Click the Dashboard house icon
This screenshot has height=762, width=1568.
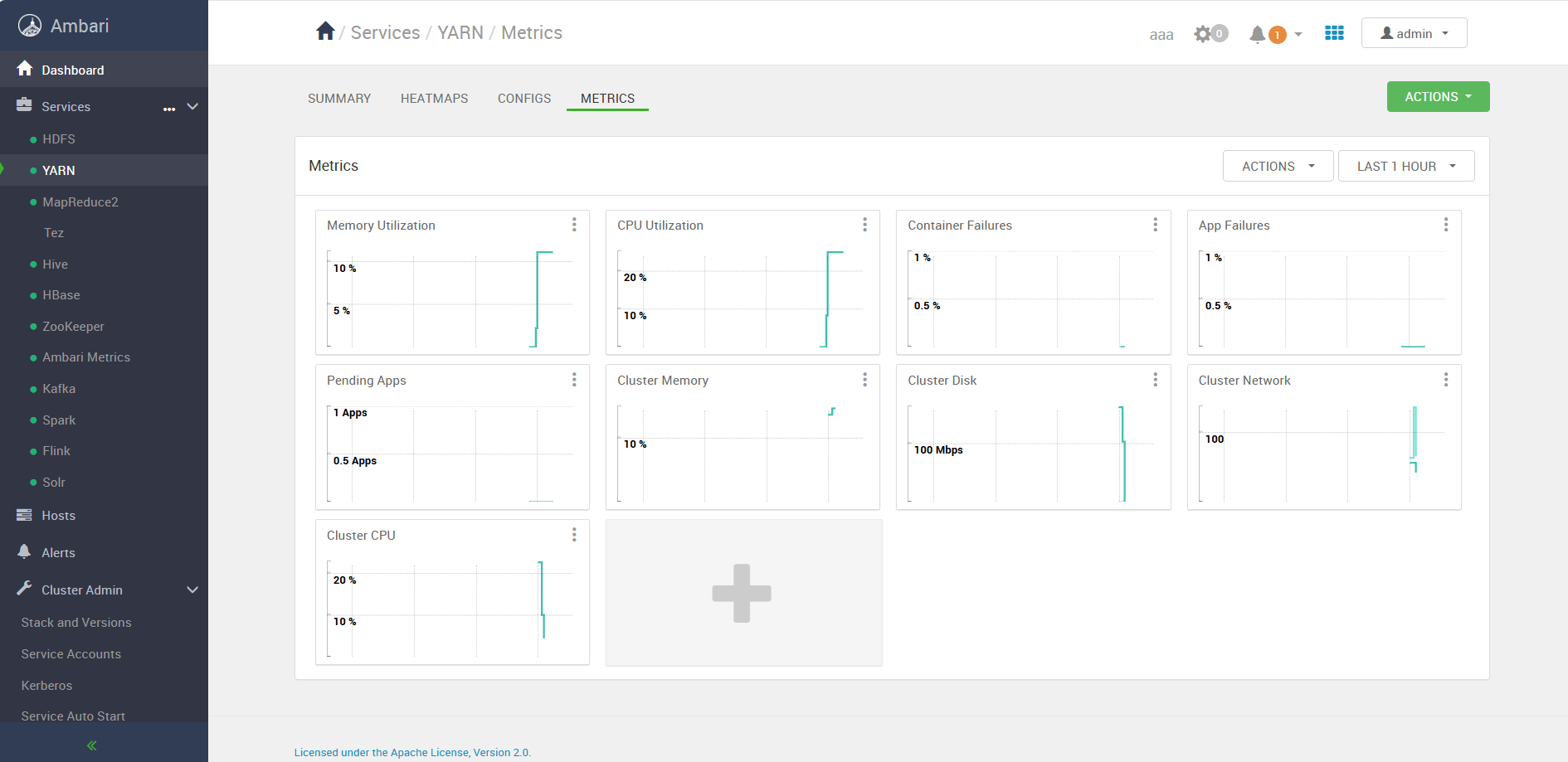coord(25,69)
